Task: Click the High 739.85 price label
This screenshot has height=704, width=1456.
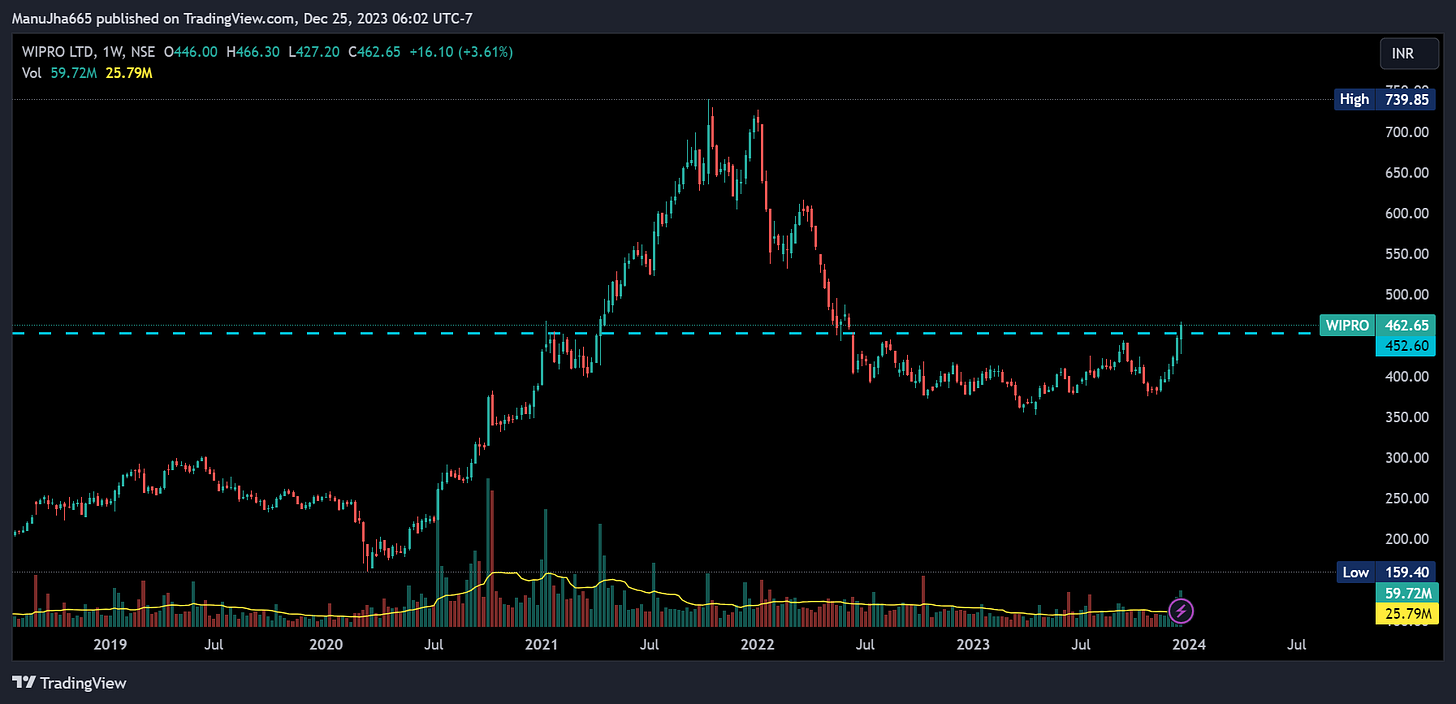Action: pyautogui.click(x=1386, y=99)
